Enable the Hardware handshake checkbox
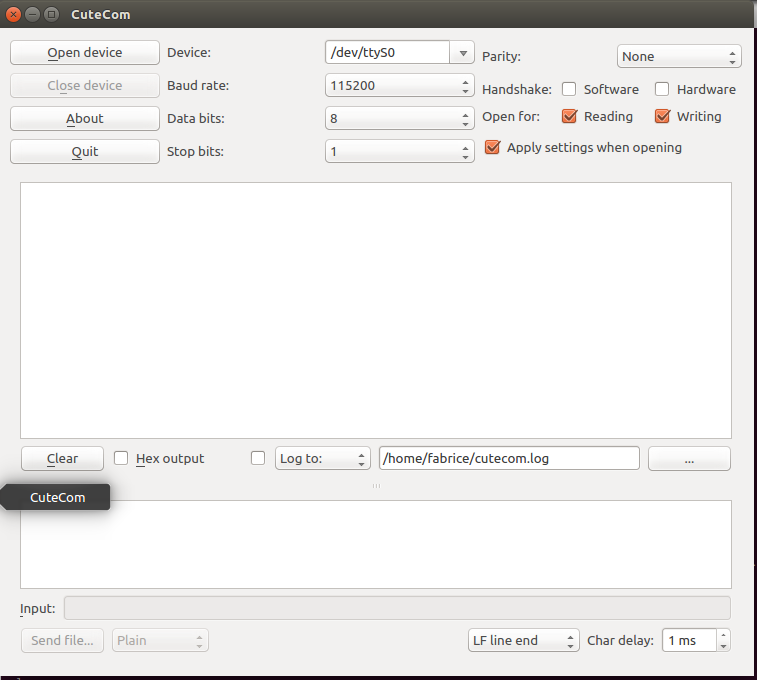 pos(662,89)
